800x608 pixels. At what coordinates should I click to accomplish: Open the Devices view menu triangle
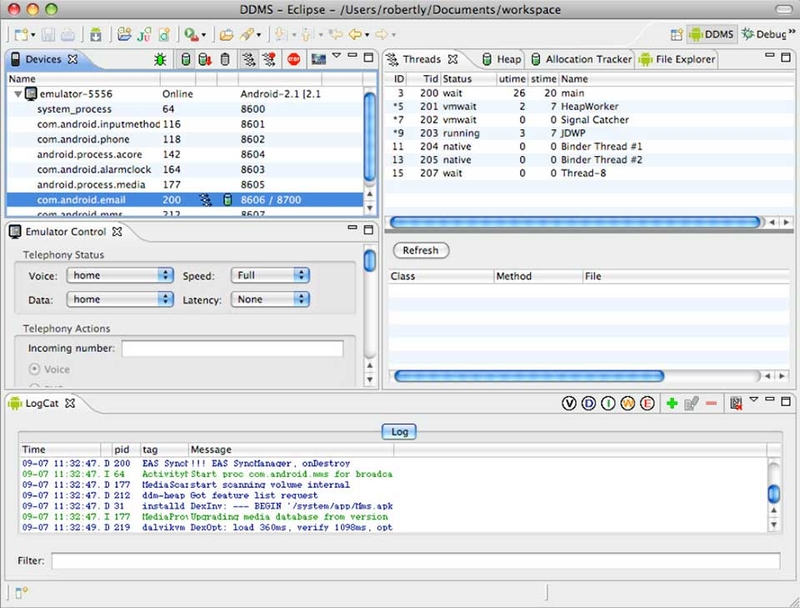337,55
